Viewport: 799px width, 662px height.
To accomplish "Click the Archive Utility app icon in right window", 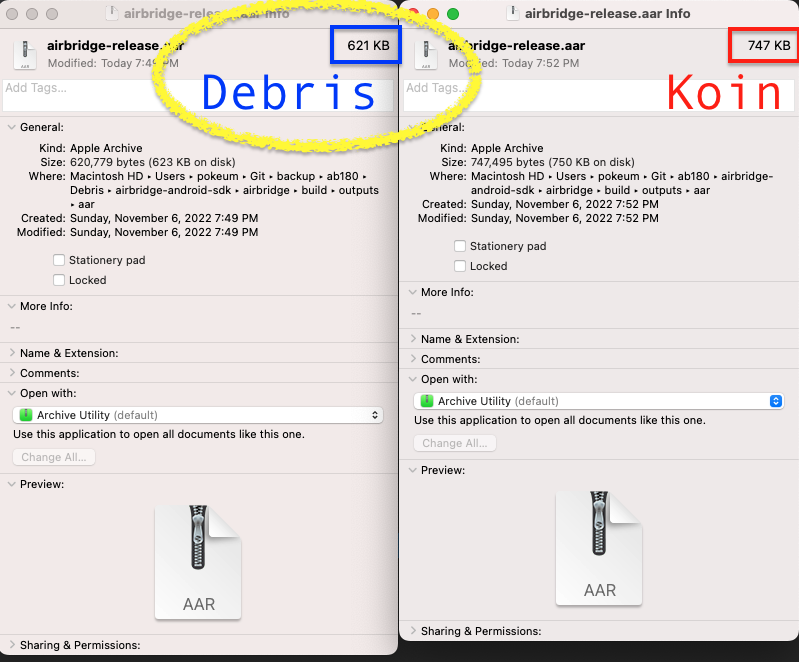I will point(427,401).
